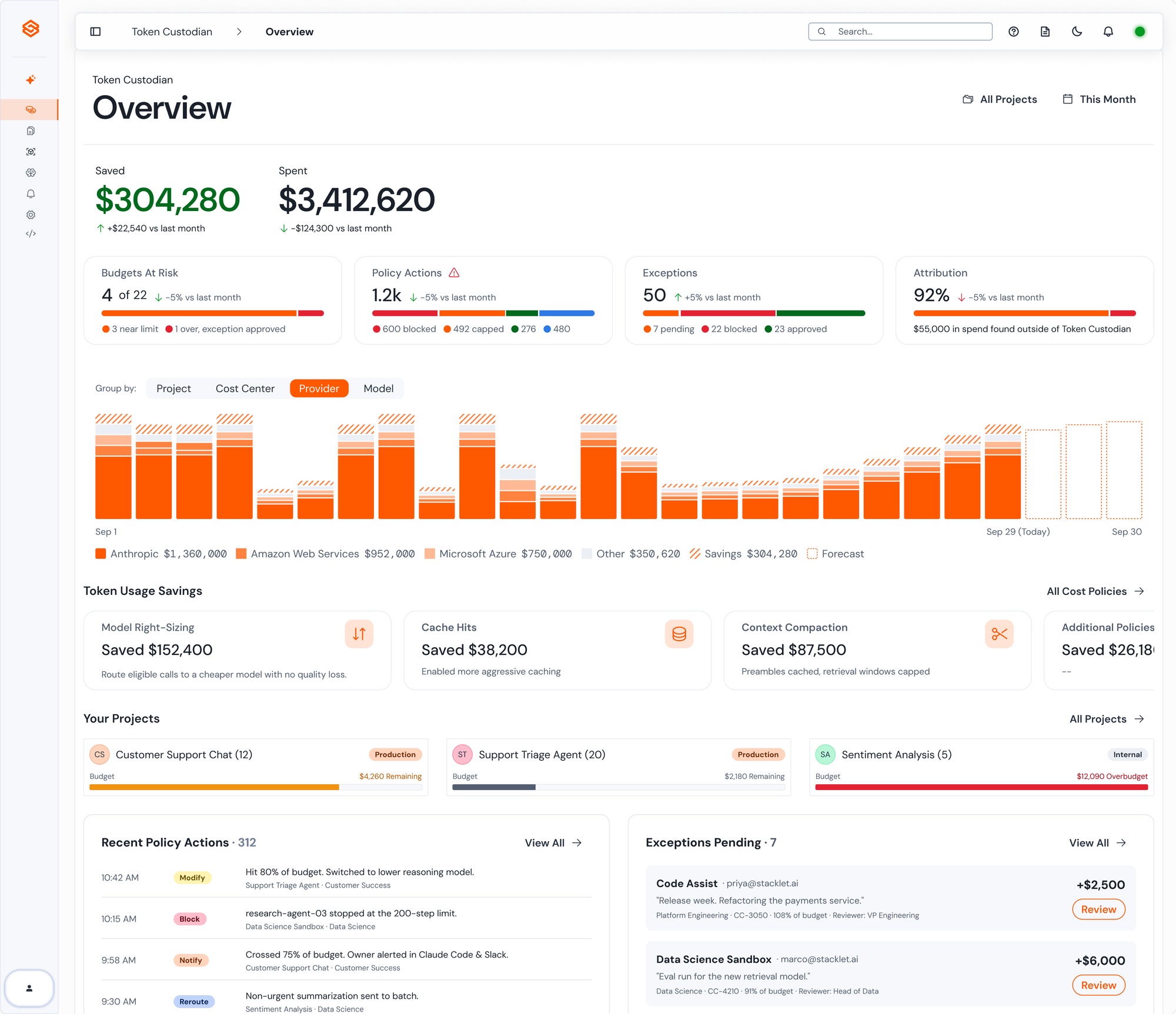Viewport: 1176px width, 1014px height.
Task: Open the help question-mark icon
Action: point(1014,32)
